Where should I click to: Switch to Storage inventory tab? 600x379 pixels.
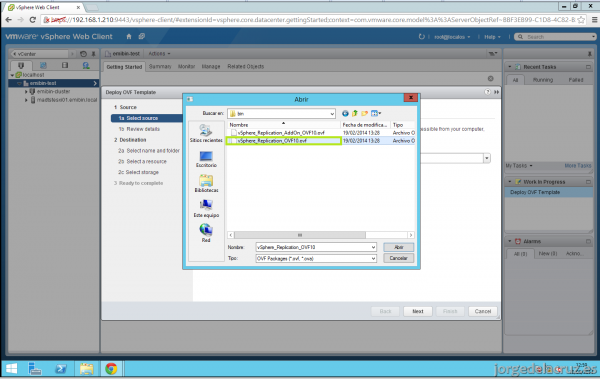pyautogui.click(x=65, y=65)
